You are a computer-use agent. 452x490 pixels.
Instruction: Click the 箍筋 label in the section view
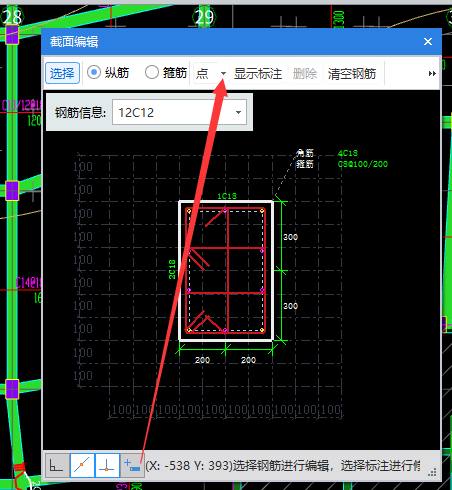click(x=305, y=164)
